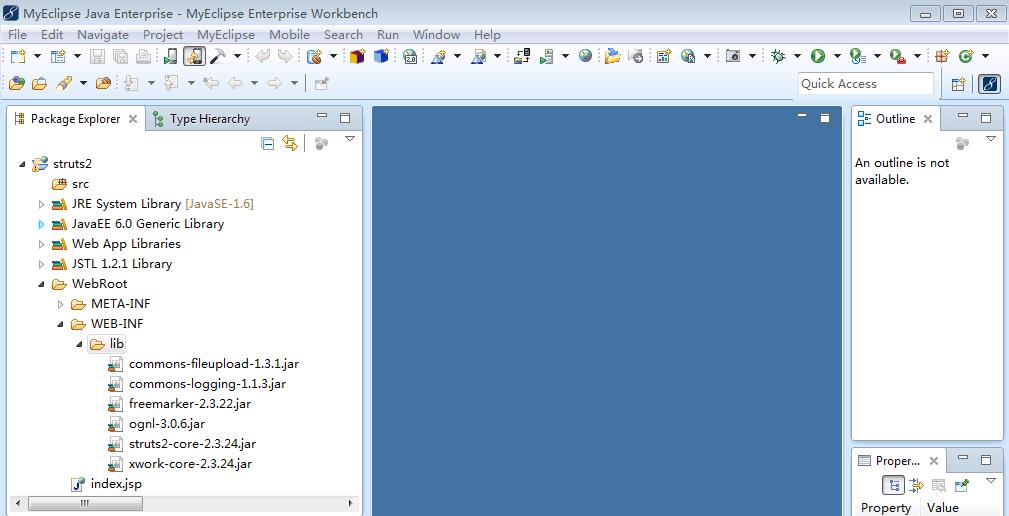Open the File menu
The height and width of the screenshot is (516, 1009).
17,35
